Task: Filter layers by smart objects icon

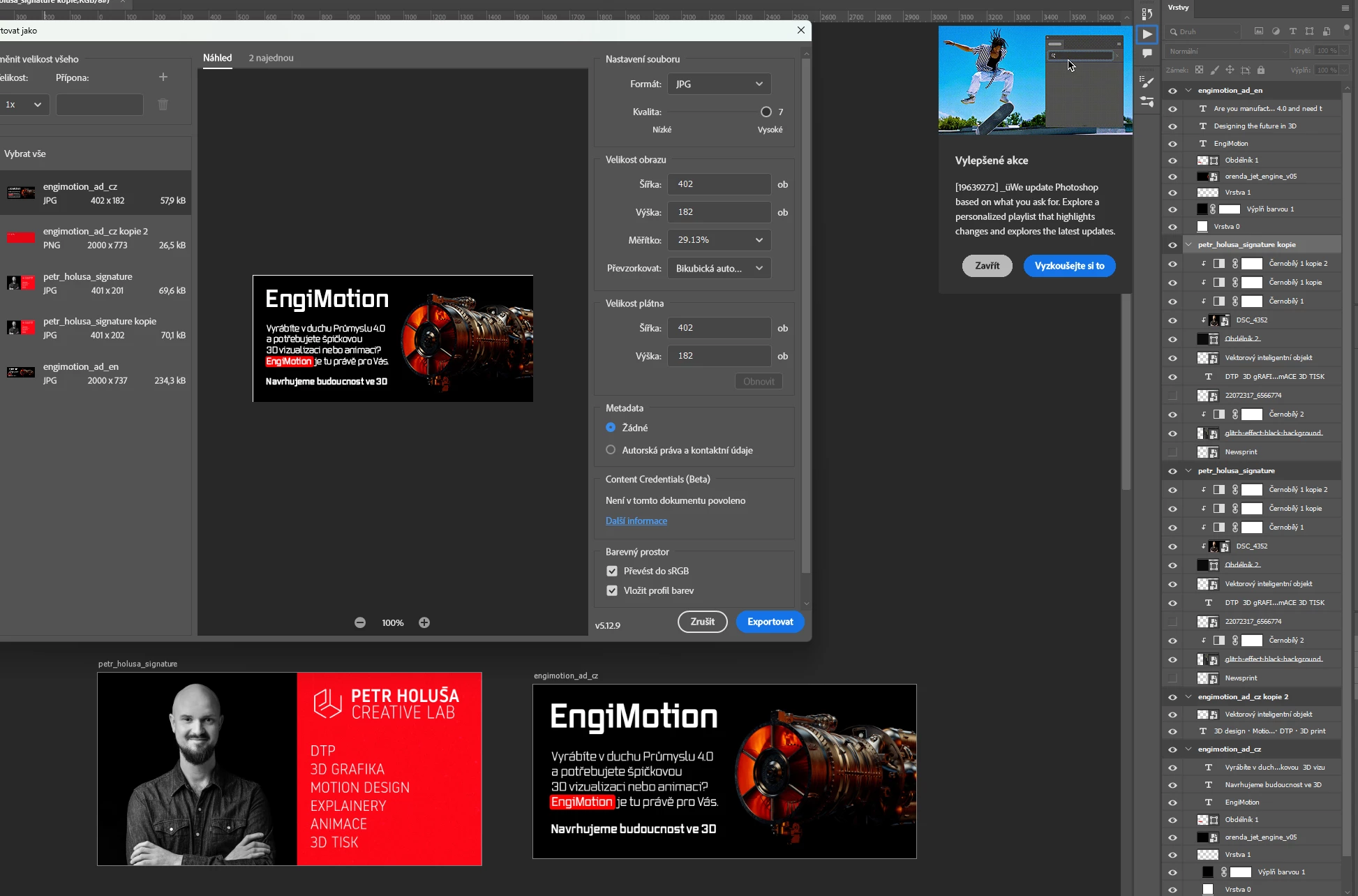Action: [x=1326, y=31]
